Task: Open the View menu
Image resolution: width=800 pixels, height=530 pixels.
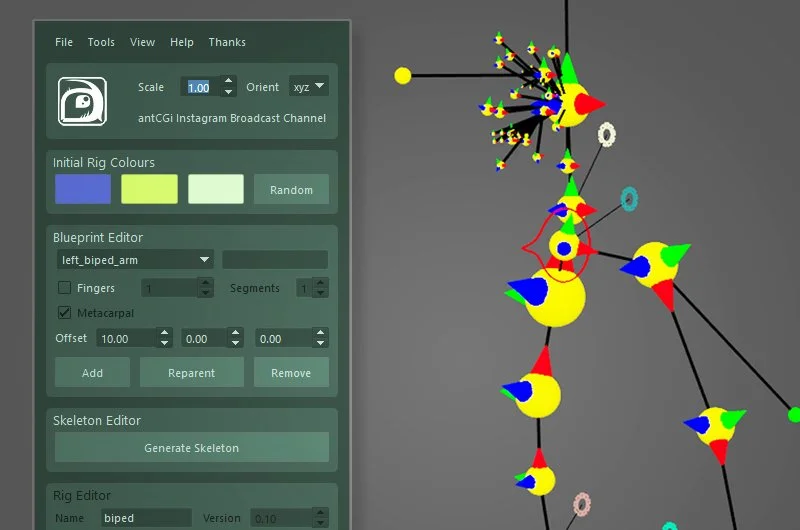Action: point(142,42)
